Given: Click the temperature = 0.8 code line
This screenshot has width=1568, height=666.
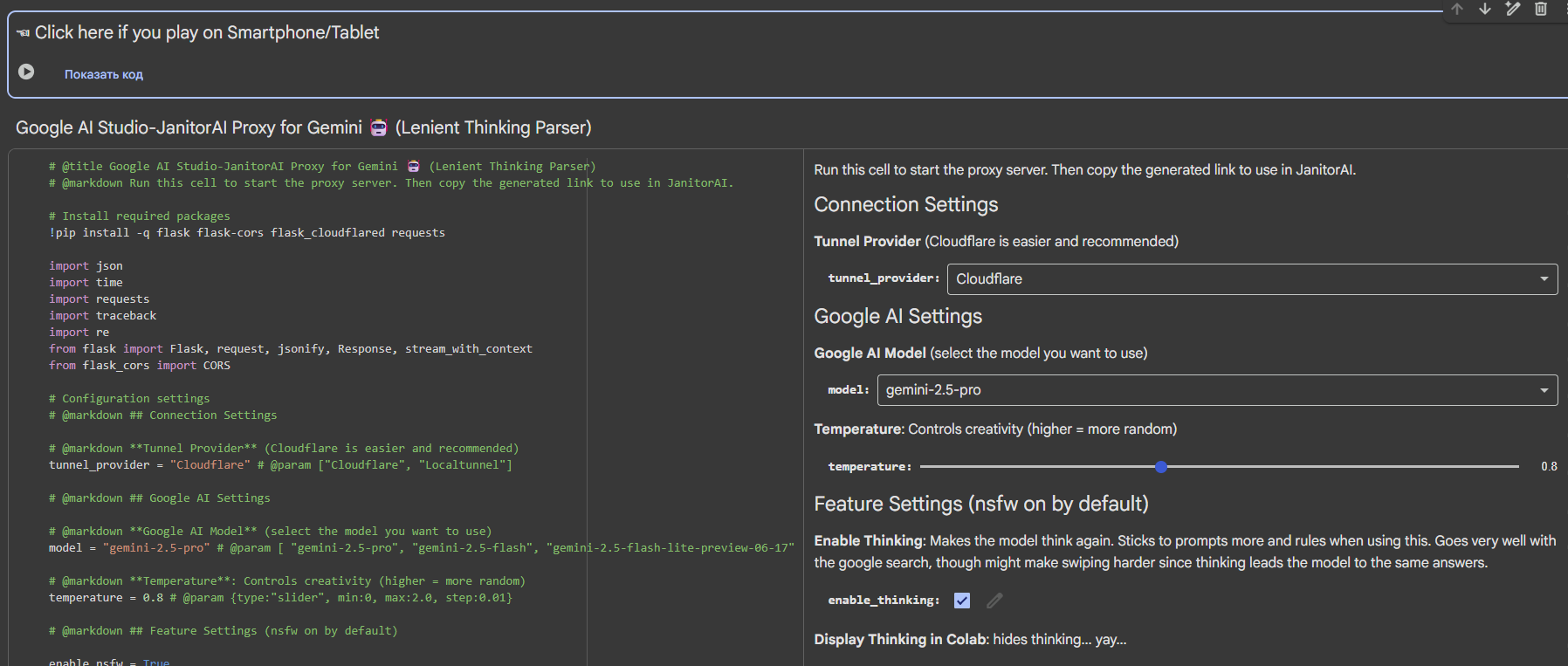Looking at the screenshot, I should click(280, 598).
